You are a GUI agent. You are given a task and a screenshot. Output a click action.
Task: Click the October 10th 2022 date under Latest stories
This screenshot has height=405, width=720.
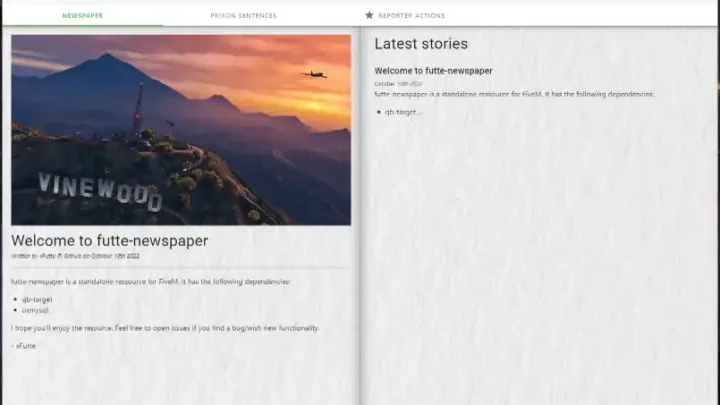(x=398, y=84)
